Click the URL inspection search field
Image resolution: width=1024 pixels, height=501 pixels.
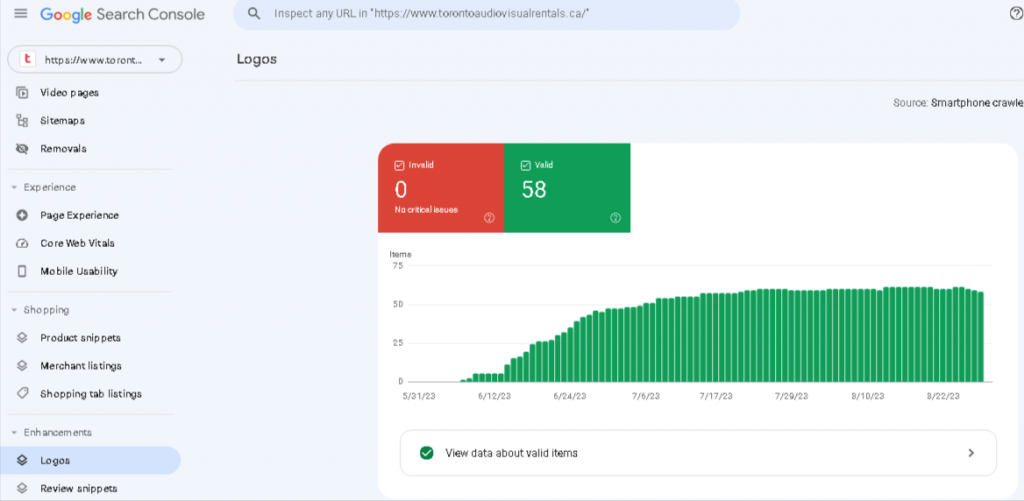click(487, 14)
